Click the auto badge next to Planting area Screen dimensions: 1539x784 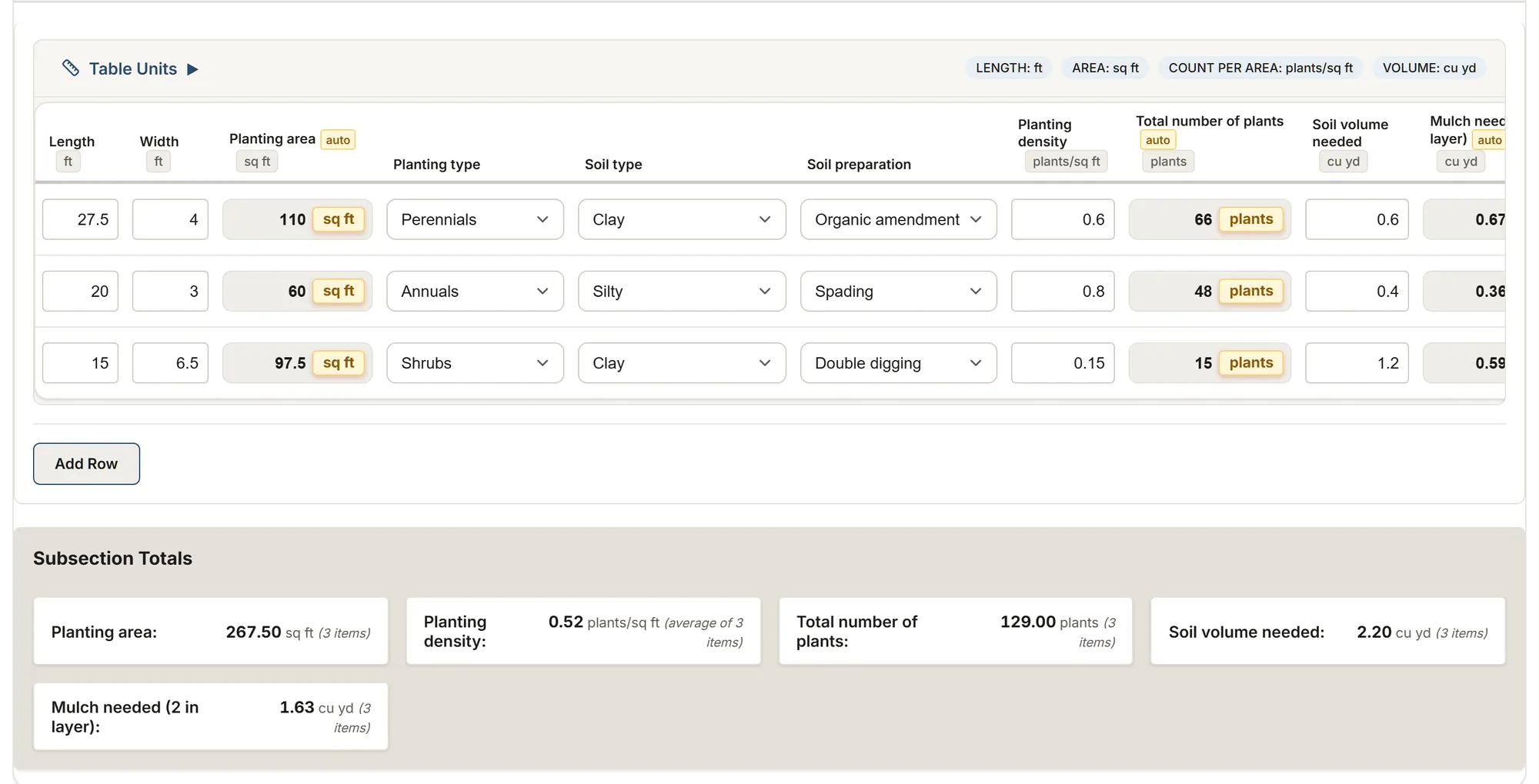338,139
